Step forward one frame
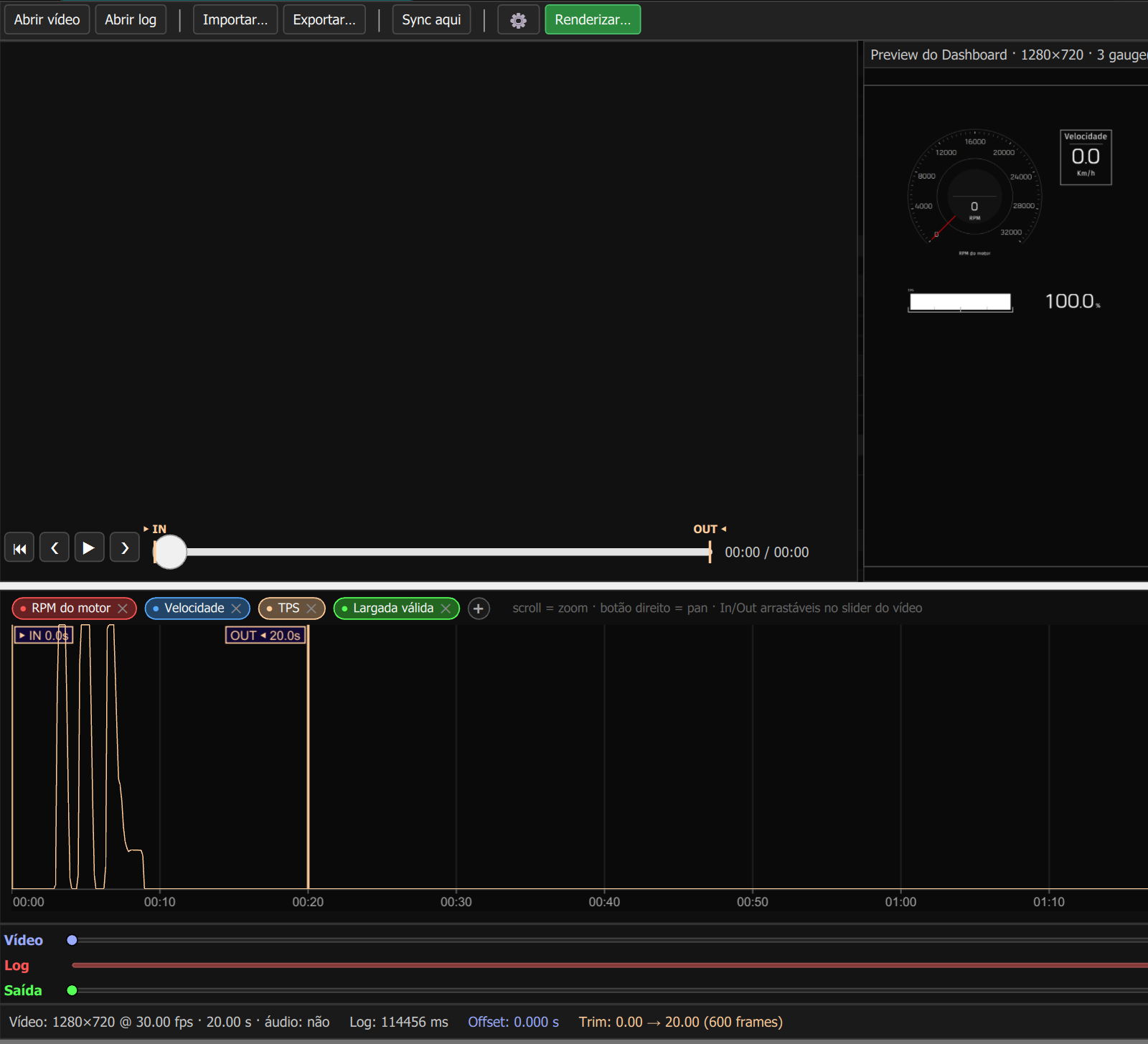1148x1044 pixels. pos(125,548)
